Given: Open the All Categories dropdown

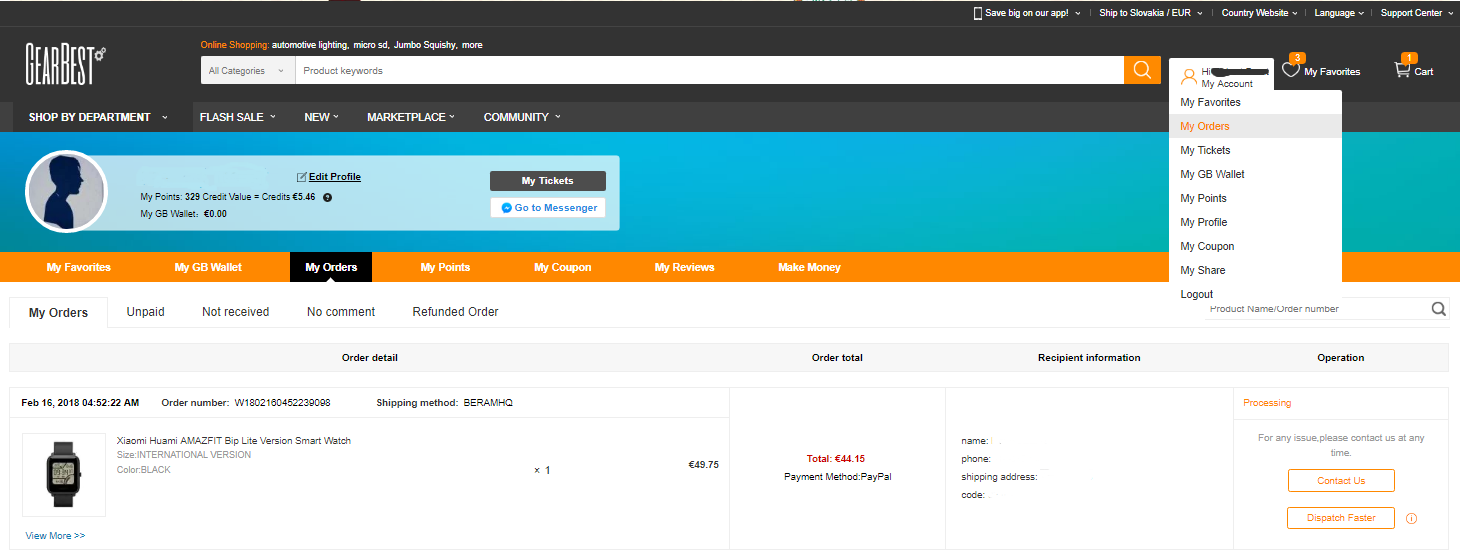Looking at the screenshot, I should [248, 71].
